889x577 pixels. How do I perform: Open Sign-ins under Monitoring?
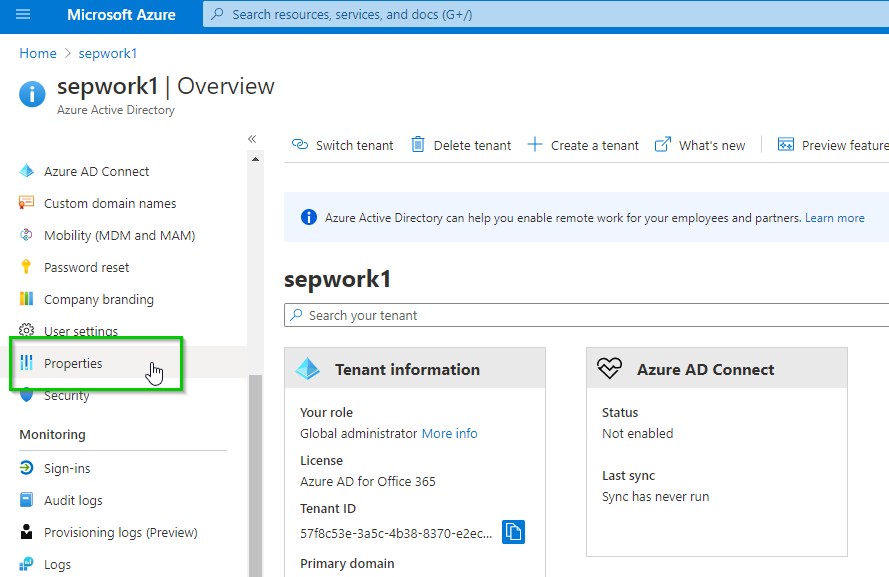pos(67,468)
